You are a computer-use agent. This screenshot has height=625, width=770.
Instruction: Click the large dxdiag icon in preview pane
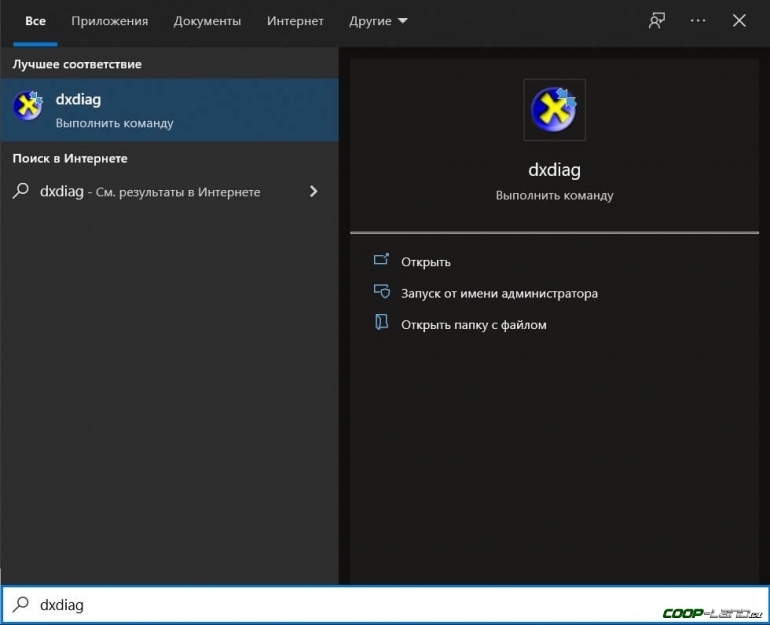pyautogui.click(x=554, y=110)
